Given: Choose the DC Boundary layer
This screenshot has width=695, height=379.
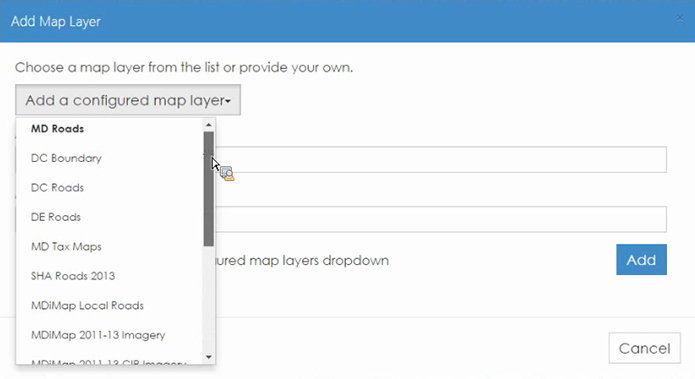Looking at the screenshot, I should coord(66,158).
